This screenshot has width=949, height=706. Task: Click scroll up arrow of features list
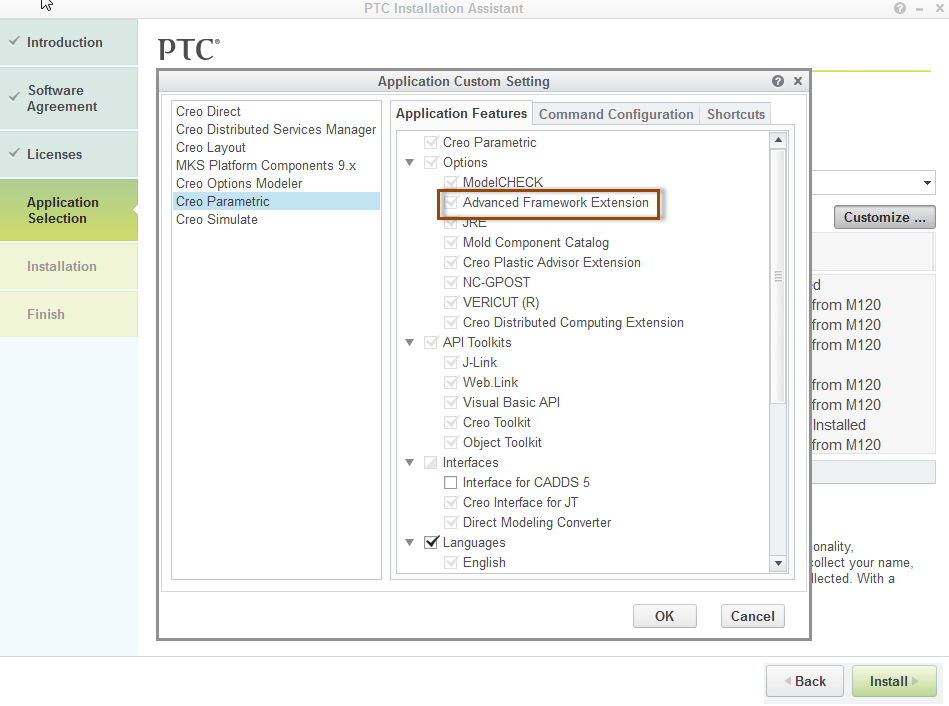point(778,140)
